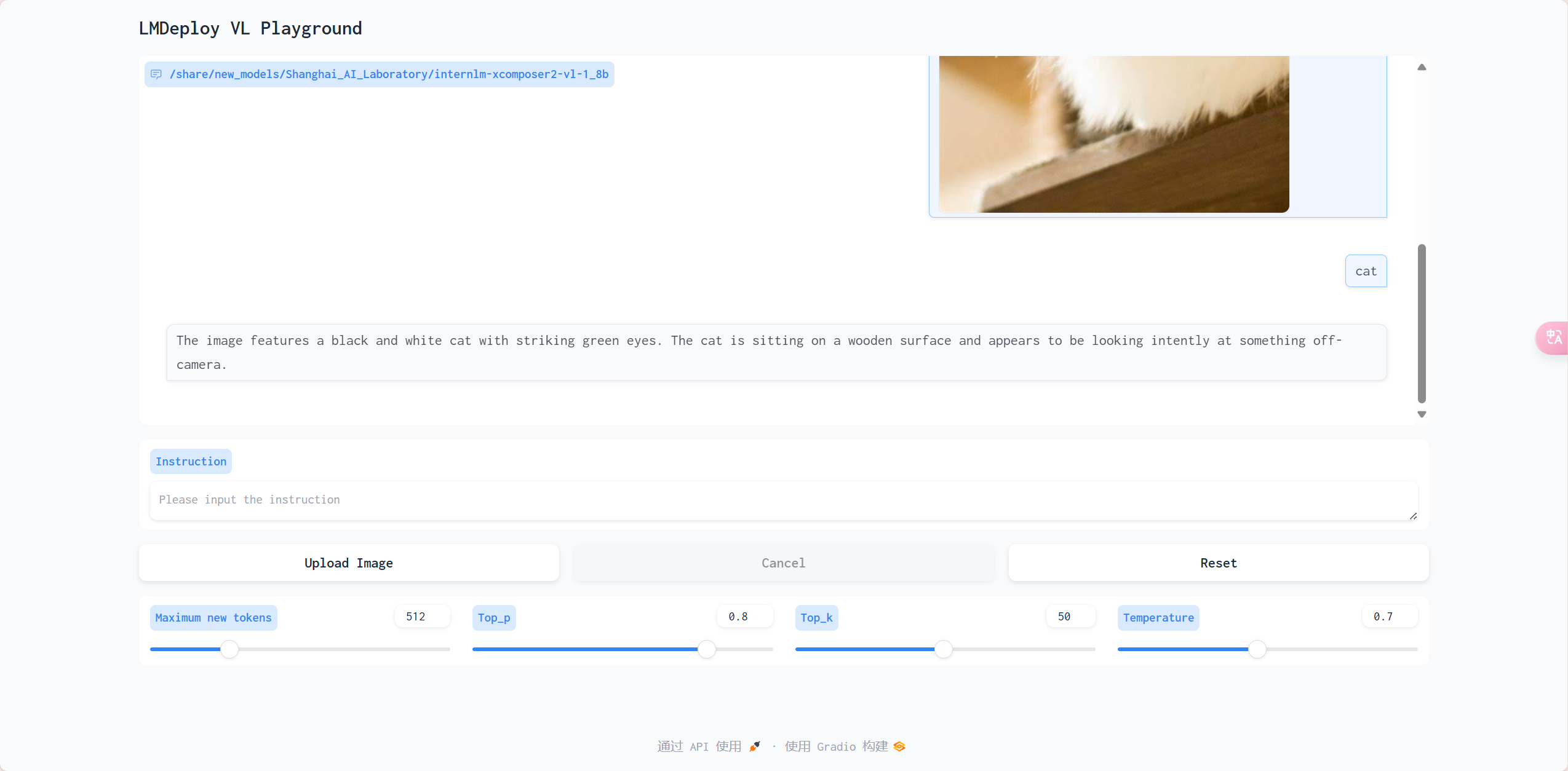
Task: Click the user message bubble 'cat'
Action: click(1366, 271)
